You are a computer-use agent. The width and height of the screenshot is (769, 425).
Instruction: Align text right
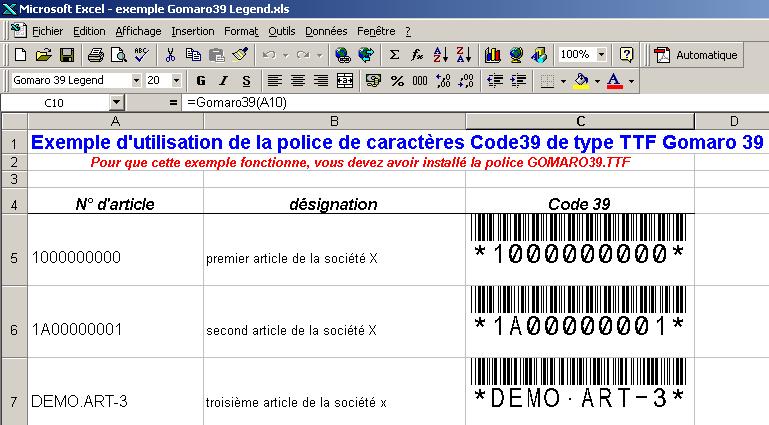click(321, 80)
